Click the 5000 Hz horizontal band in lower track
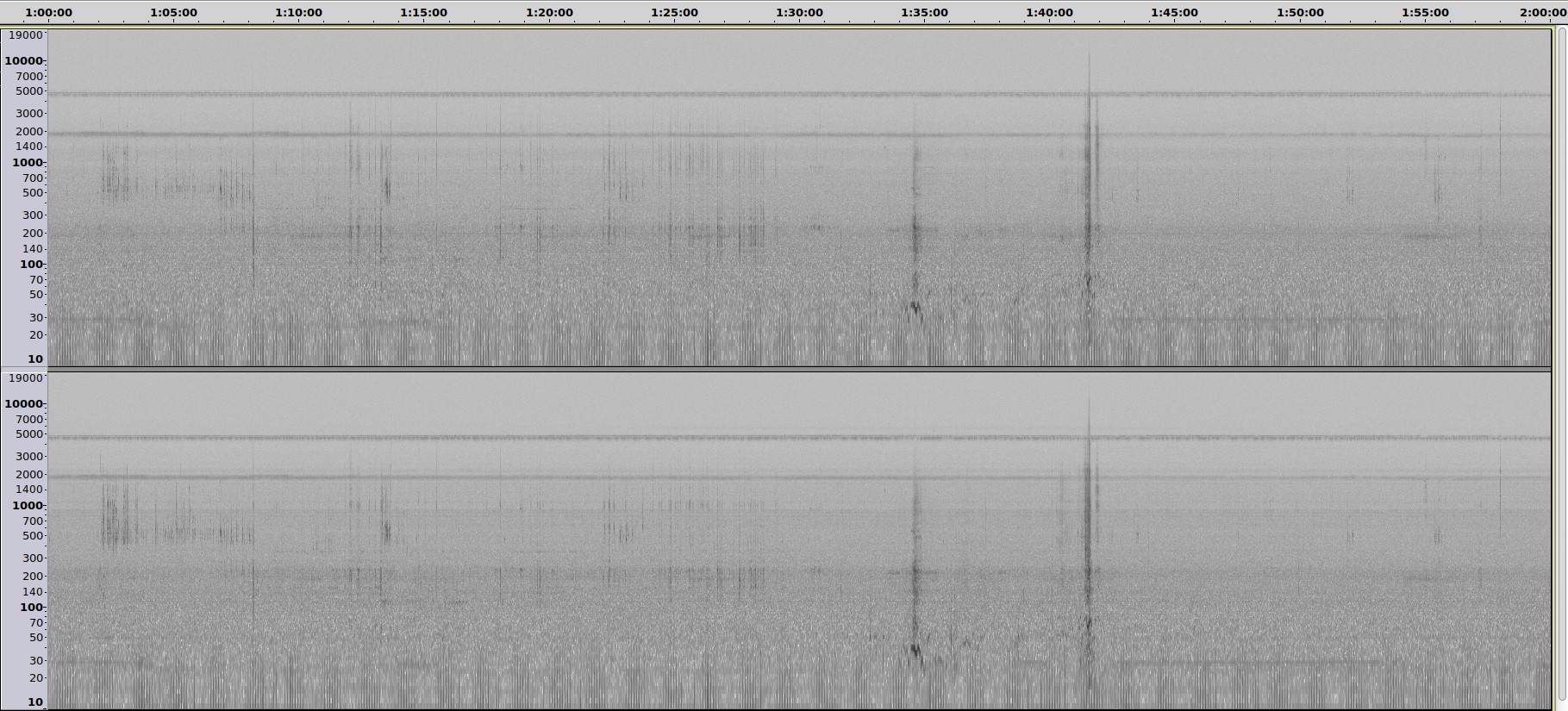 pos(776,438)
